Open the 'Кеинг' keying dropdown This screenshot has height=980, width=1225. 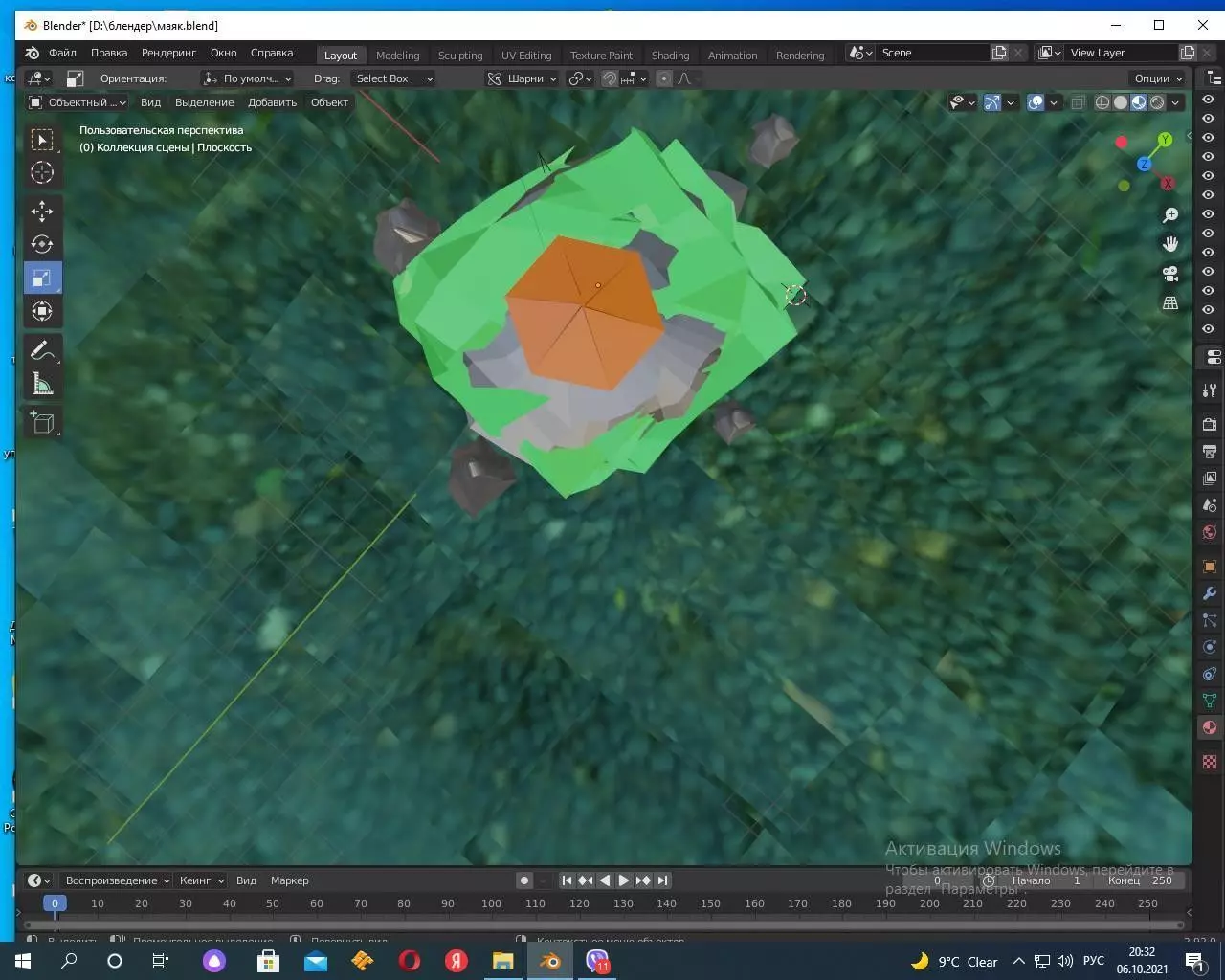(201, 880)
